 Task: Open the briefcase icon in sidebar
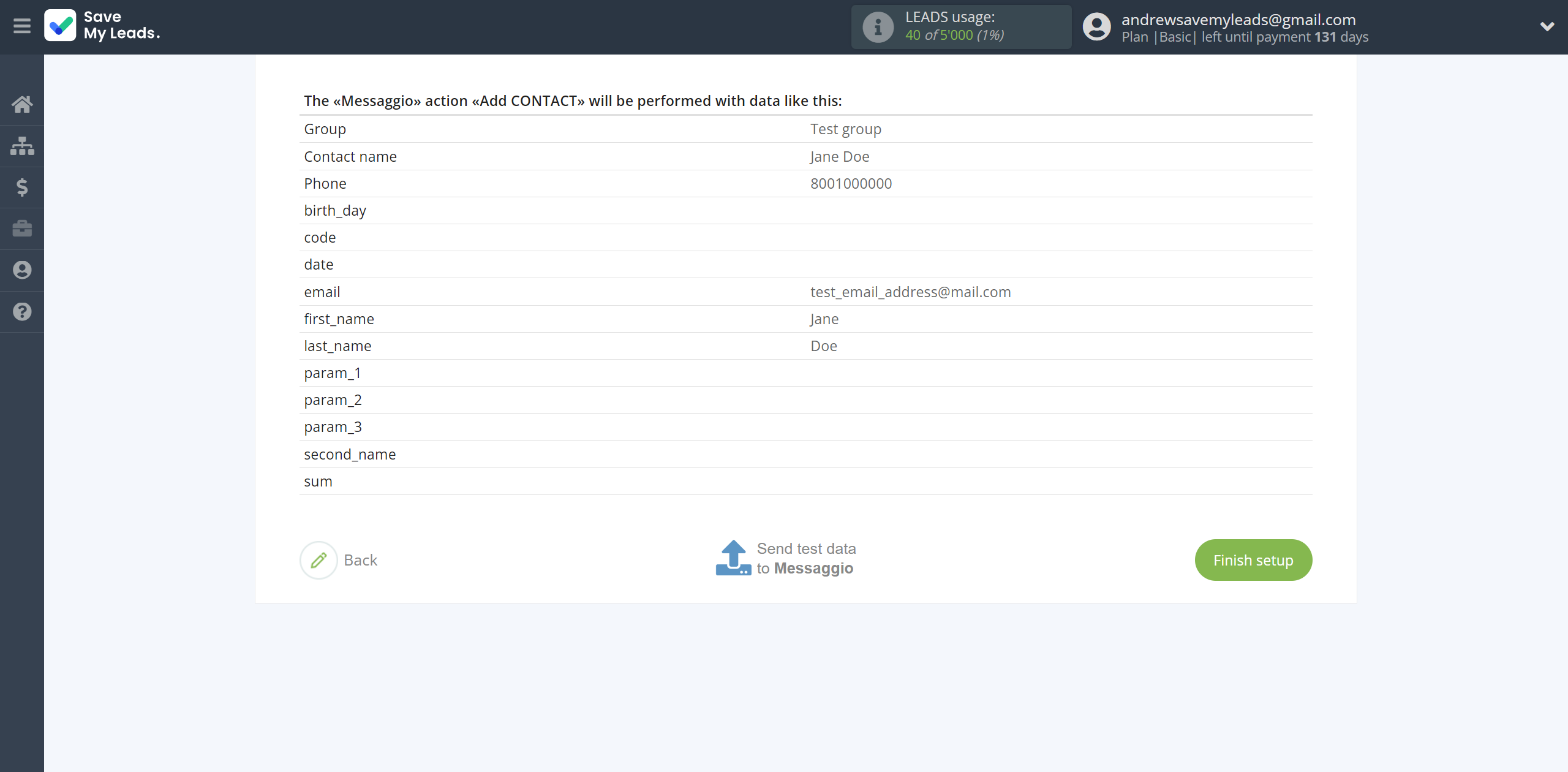tap(22, 229)
